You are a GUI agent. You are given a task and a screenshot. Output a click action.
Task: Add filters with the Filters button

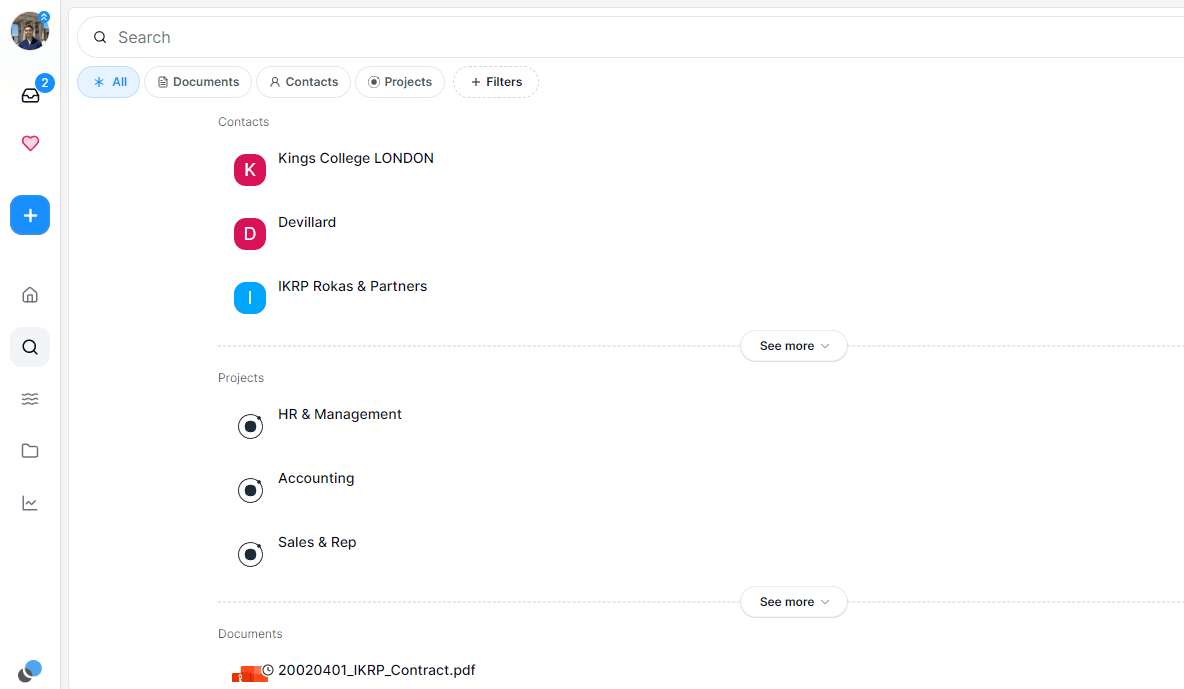click(496, 82)
